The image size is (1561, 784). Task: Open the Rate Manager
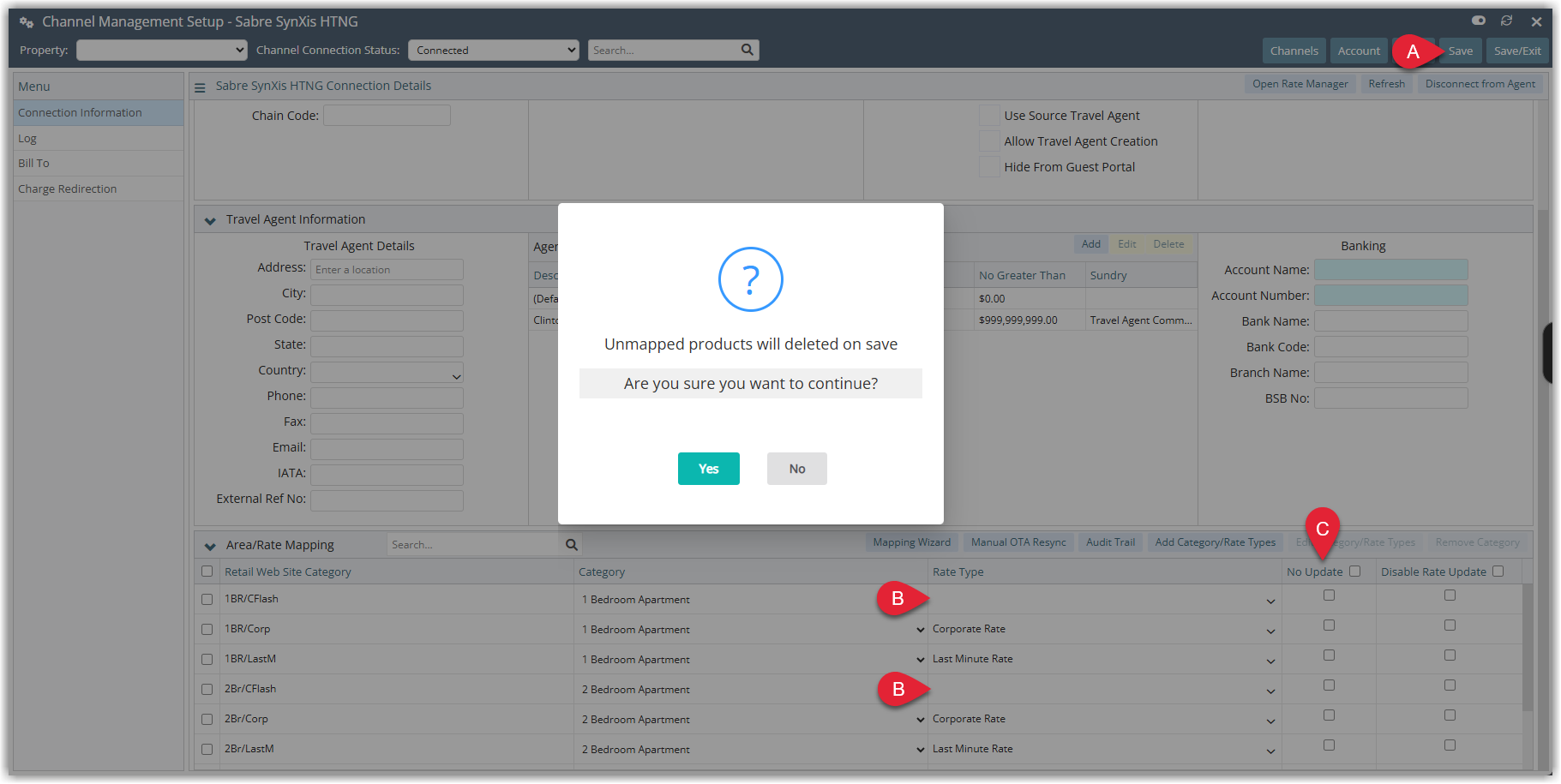click(x=1300, y=84)
